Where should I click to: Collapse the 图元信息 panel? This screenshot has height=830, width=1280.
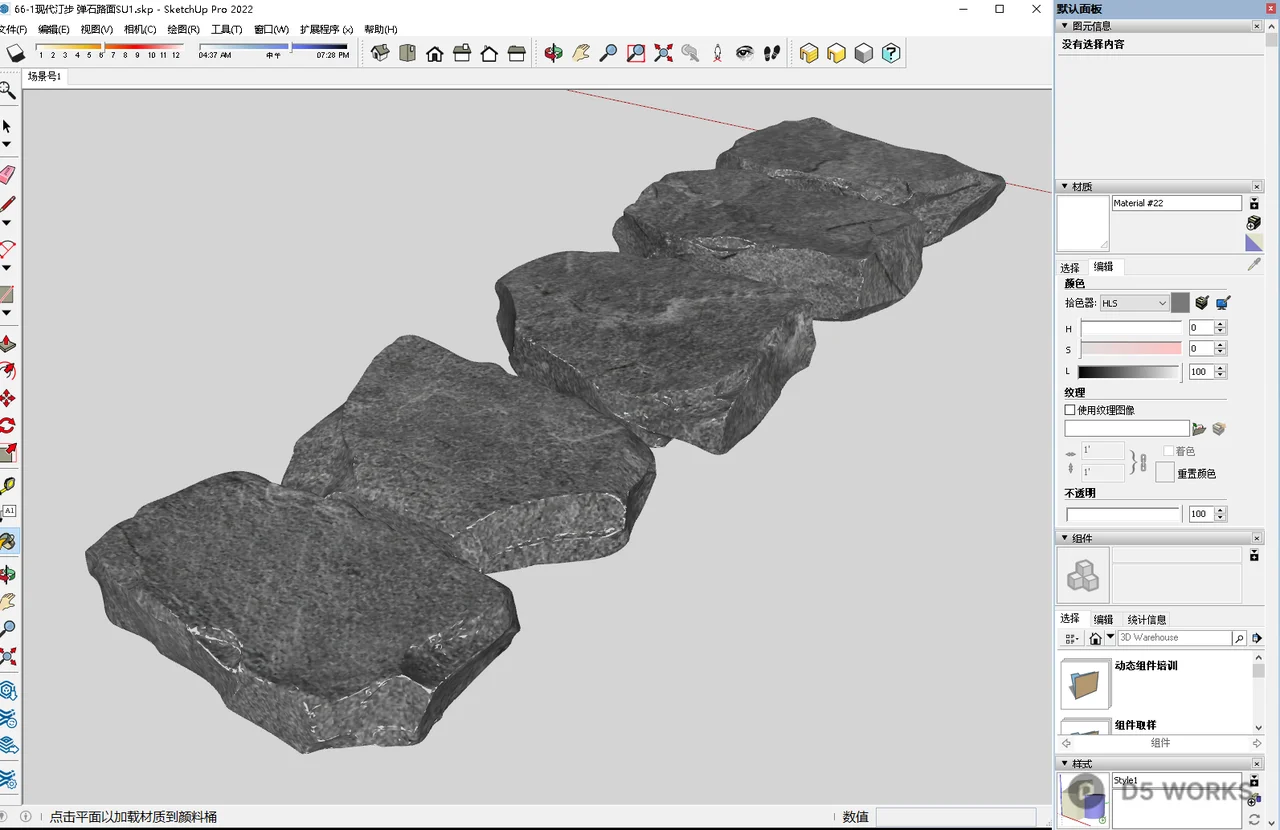pos(1064,26)
